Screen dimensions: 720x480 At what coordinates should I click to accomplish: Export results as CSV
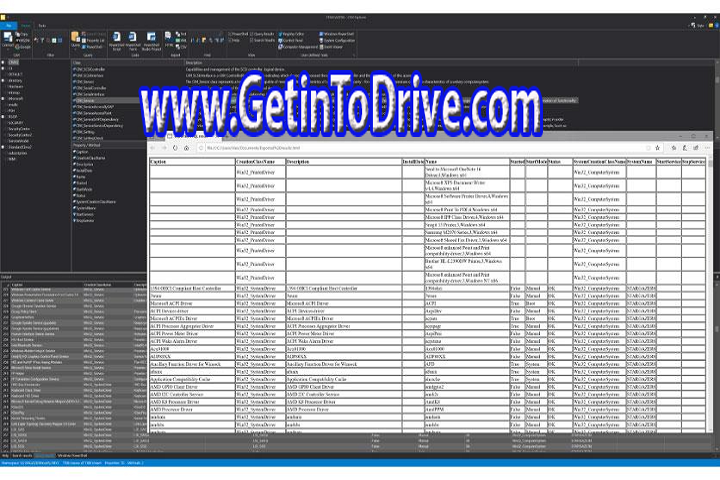click(181, 47)
